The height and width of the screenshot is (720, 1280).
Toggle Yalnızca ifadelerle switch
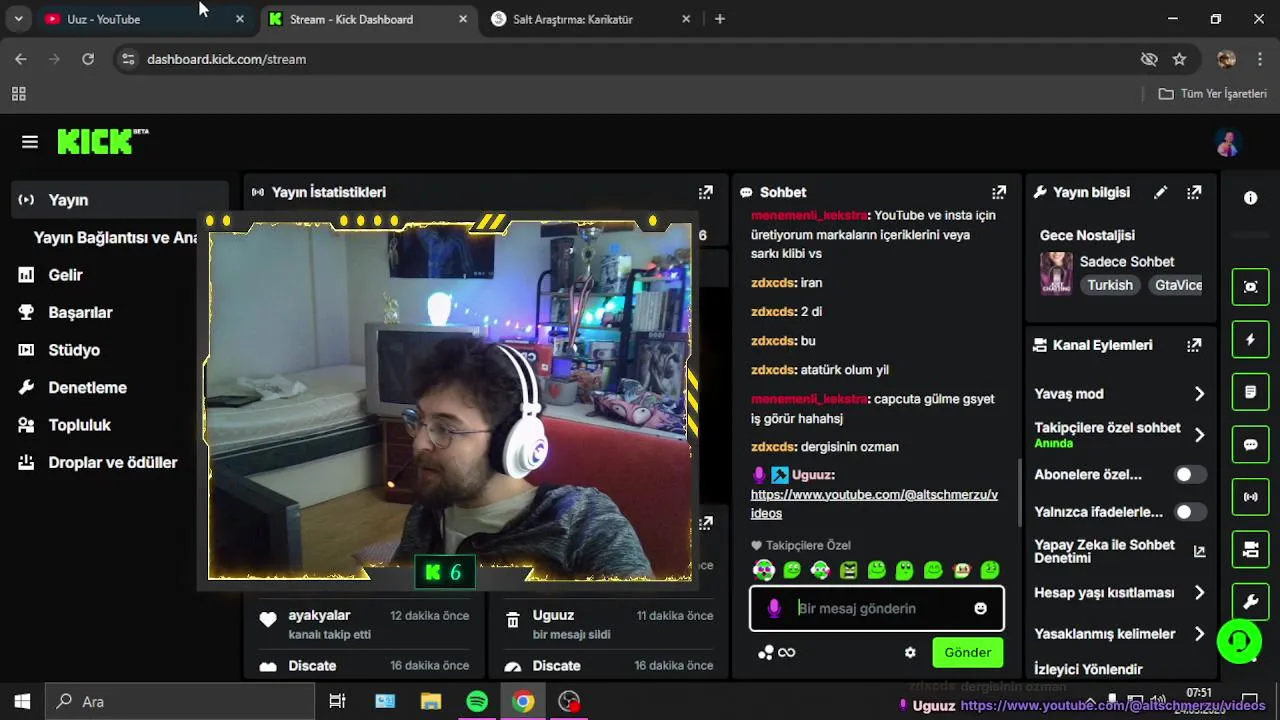coord(1190,512)
